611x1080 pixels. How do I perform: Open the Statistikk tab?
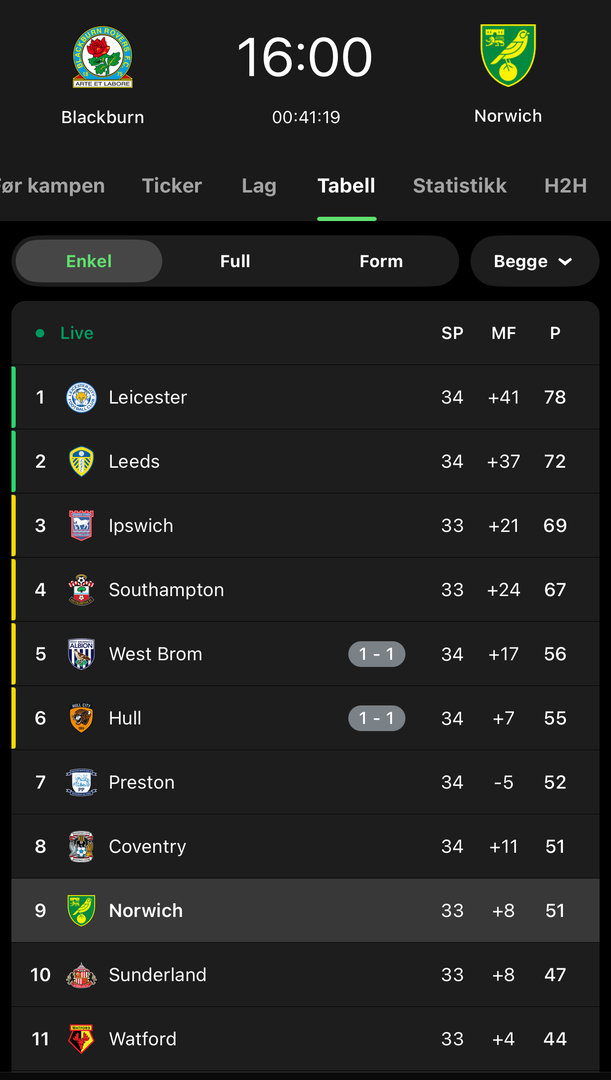(460, 186)
